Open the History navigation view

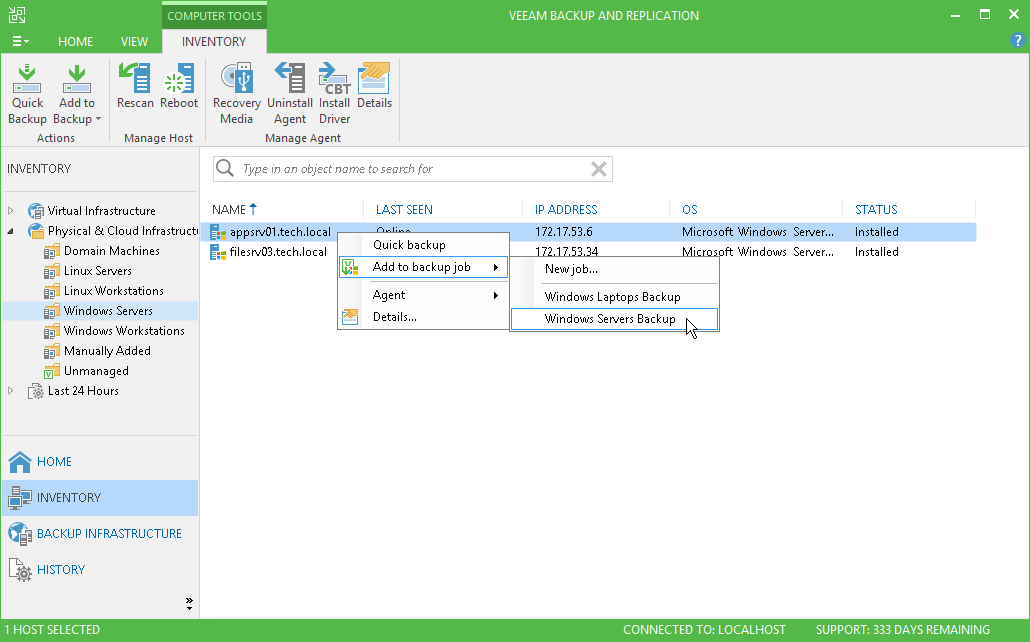coord(100,570)
